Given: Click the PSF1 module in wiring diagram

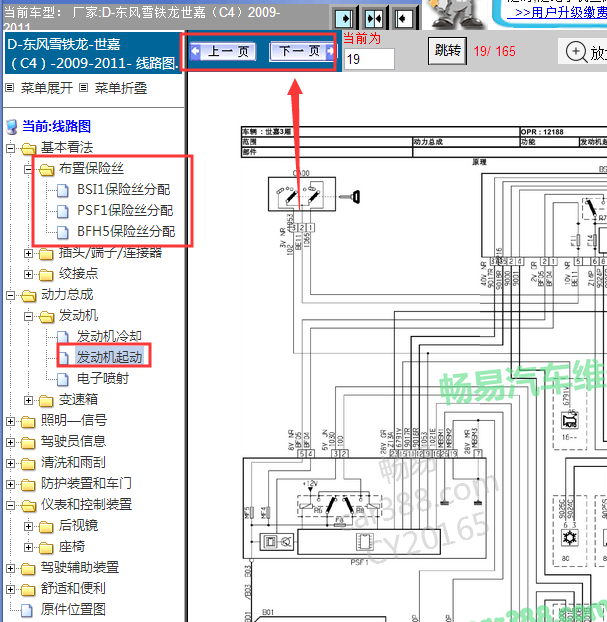Looking at the screenshot, I should pos(365,508).
